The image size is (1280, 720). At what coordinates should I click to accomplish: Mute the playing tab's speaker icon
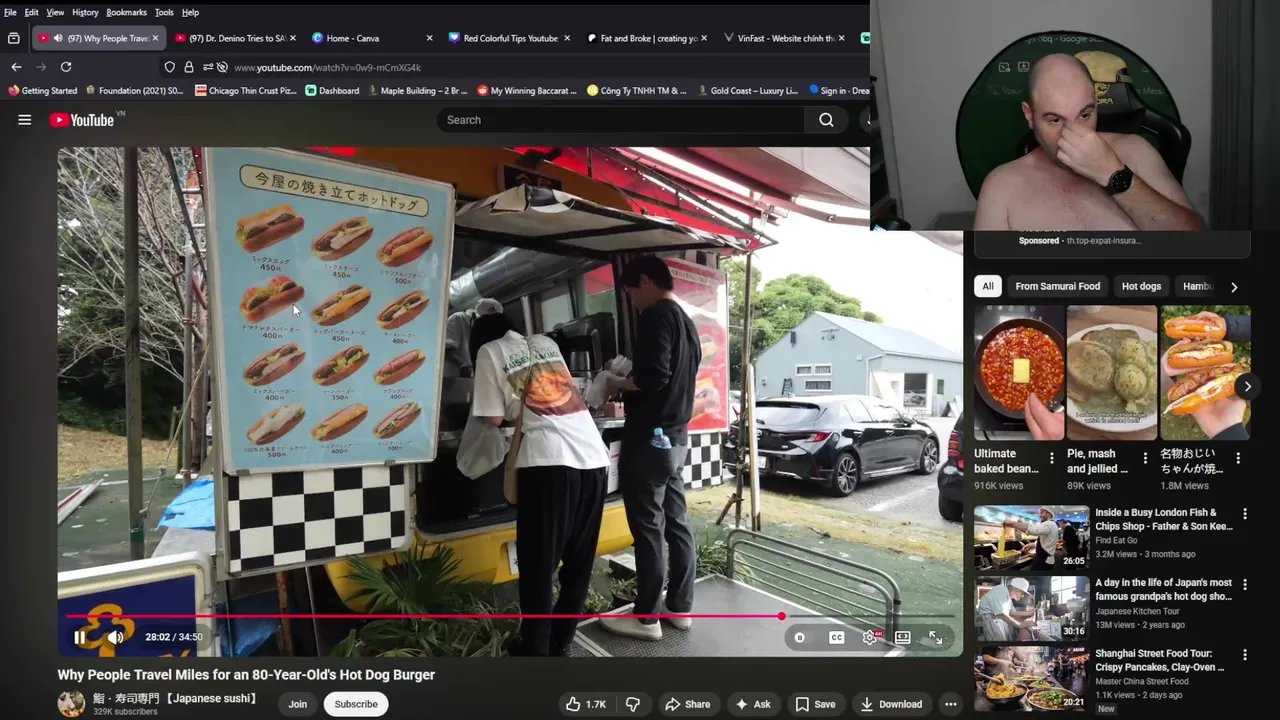click(59, 38)
